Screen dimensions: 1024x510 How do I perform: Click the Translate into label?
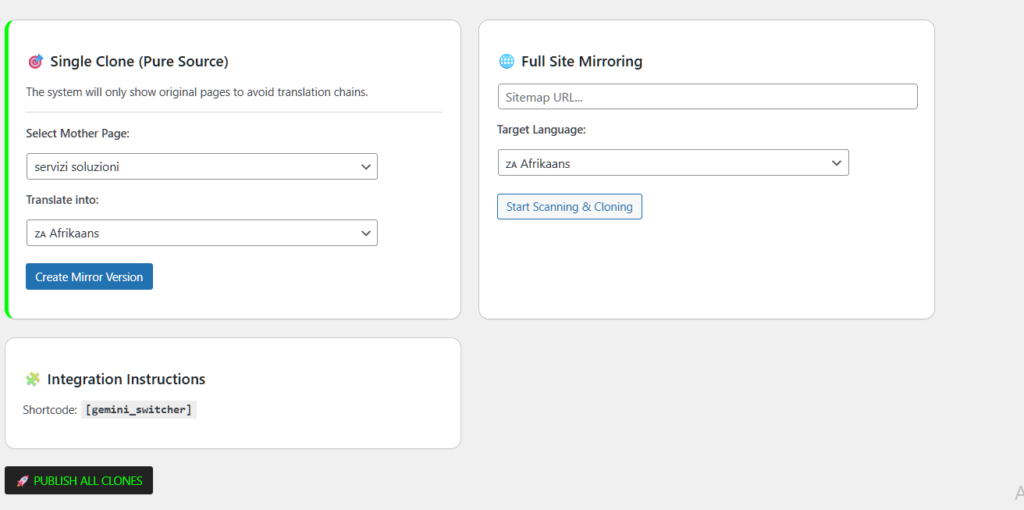click(62, 200)
